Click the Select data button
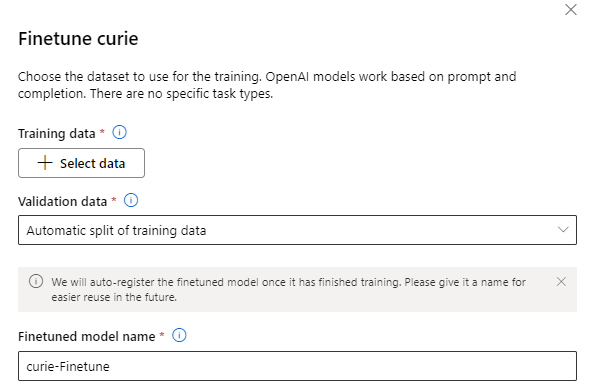This screenshot has width=592, height=392. 81,163
